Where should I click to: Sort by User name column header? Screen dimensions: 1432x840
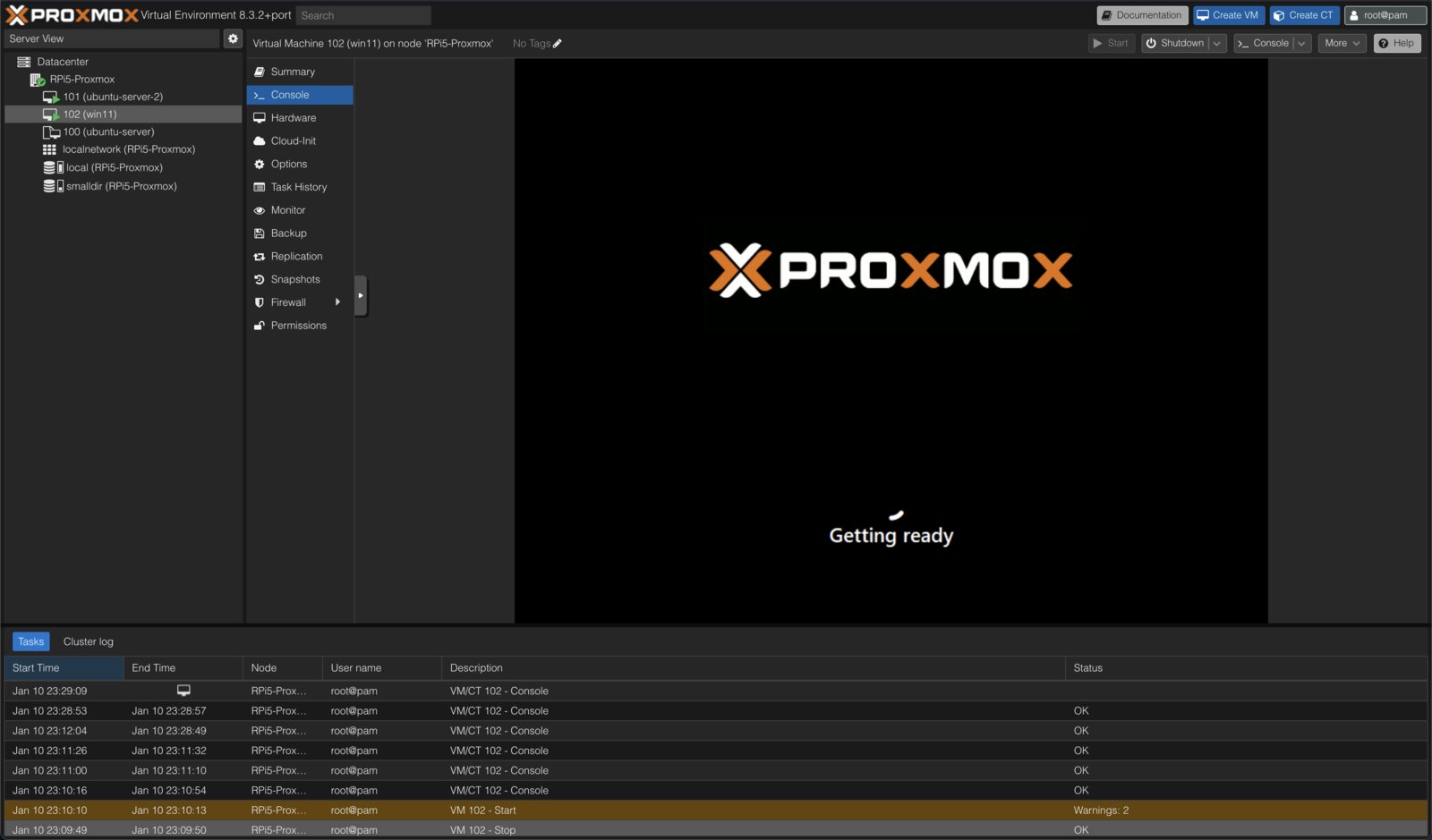pyautogui.click(x=382, y=668)
